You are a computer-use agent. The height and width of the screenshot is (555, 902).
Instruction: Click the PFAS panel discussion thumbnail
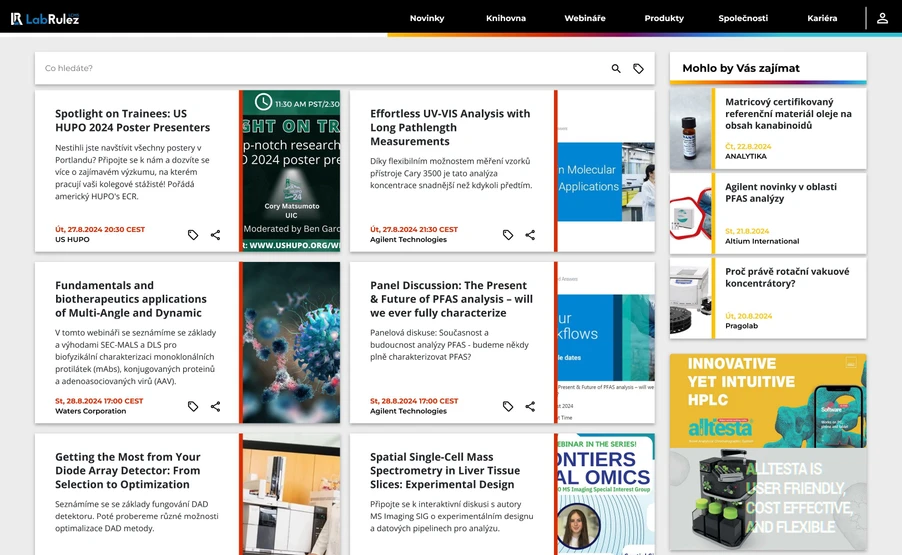(x=606, y=343)
